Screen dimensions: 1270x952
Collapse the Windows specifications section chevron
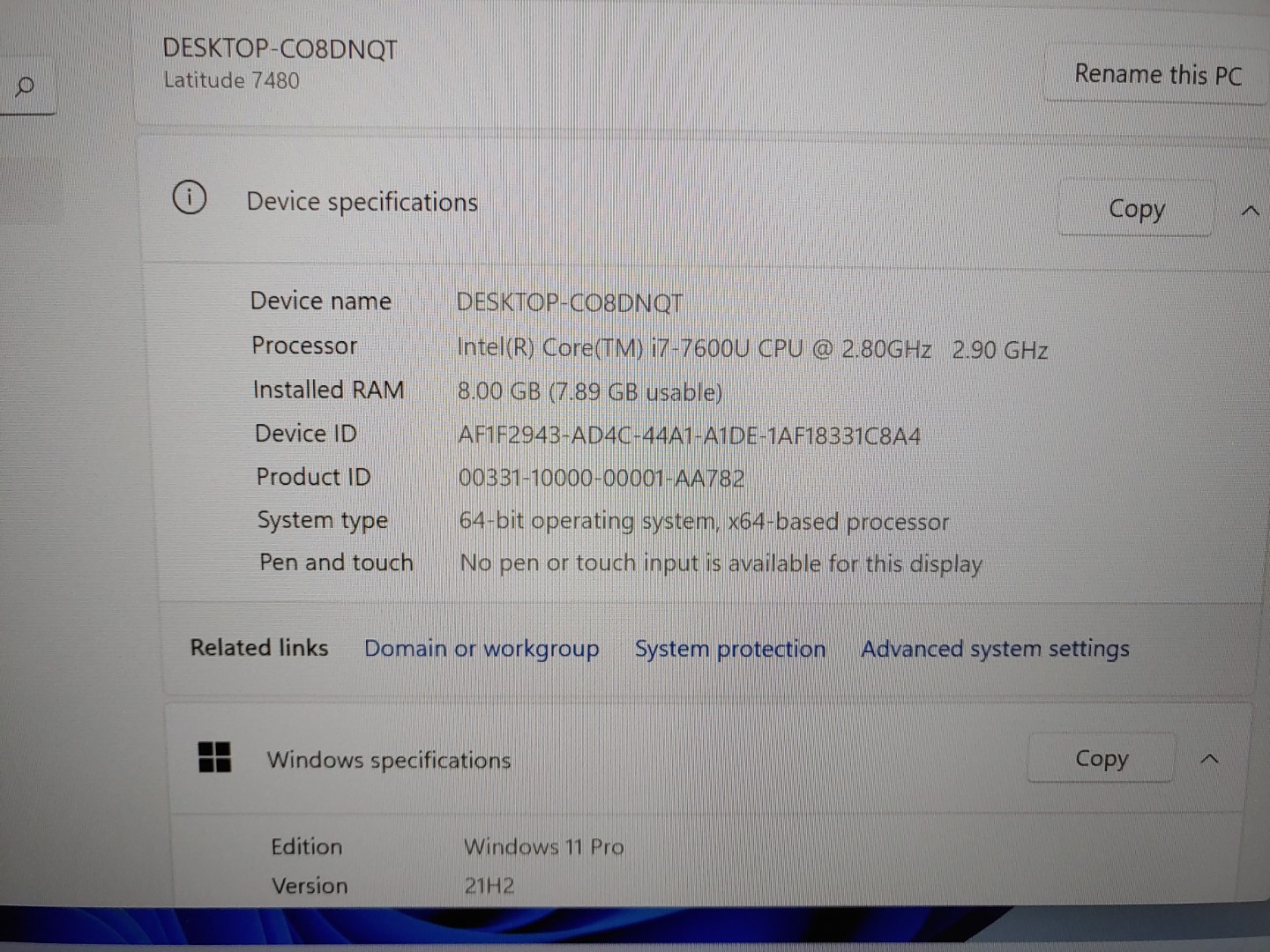1210,758
